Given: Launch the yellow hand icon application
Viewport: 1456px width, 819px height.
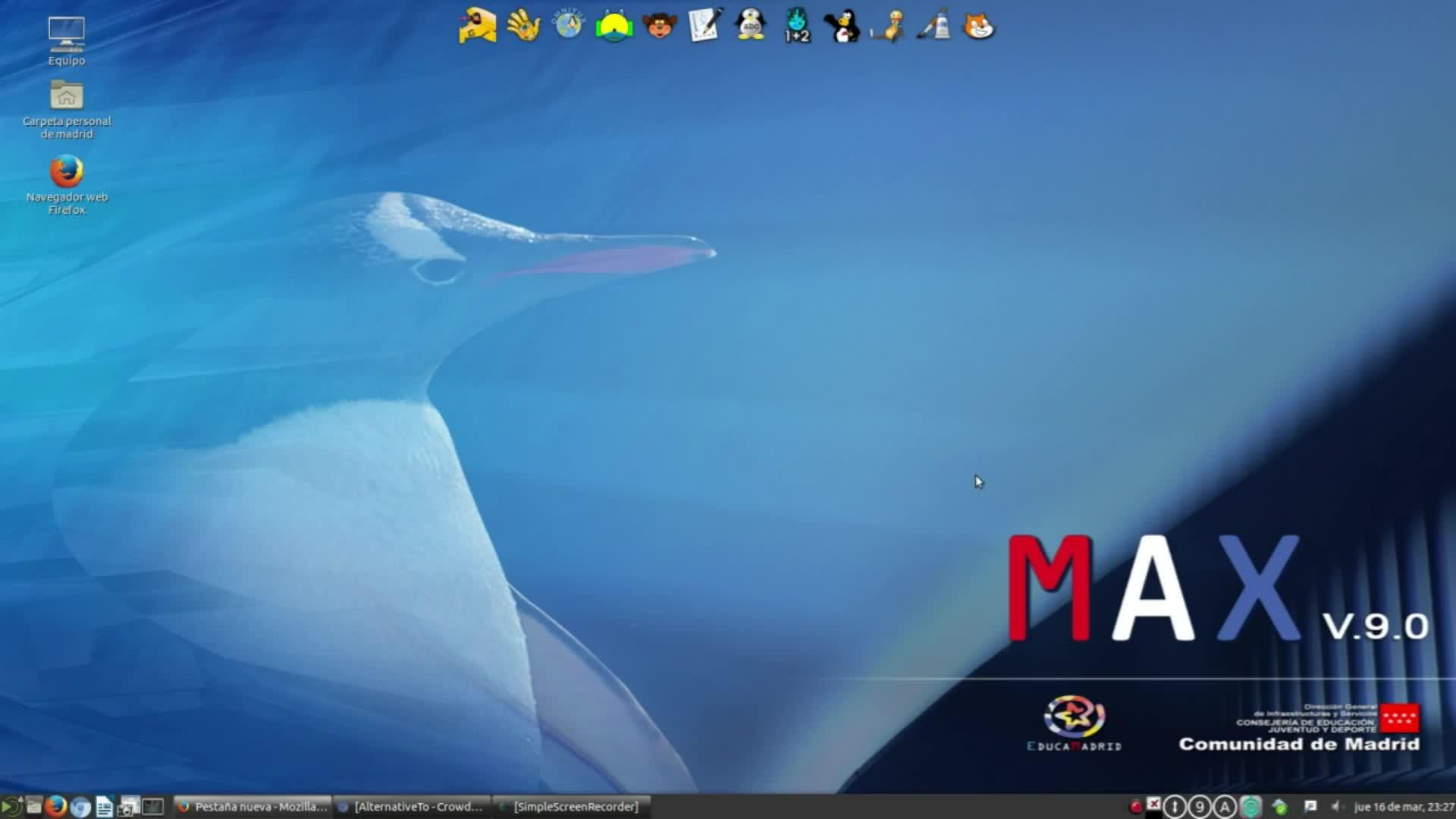Looking at the screenshot, I should point(523,27).
